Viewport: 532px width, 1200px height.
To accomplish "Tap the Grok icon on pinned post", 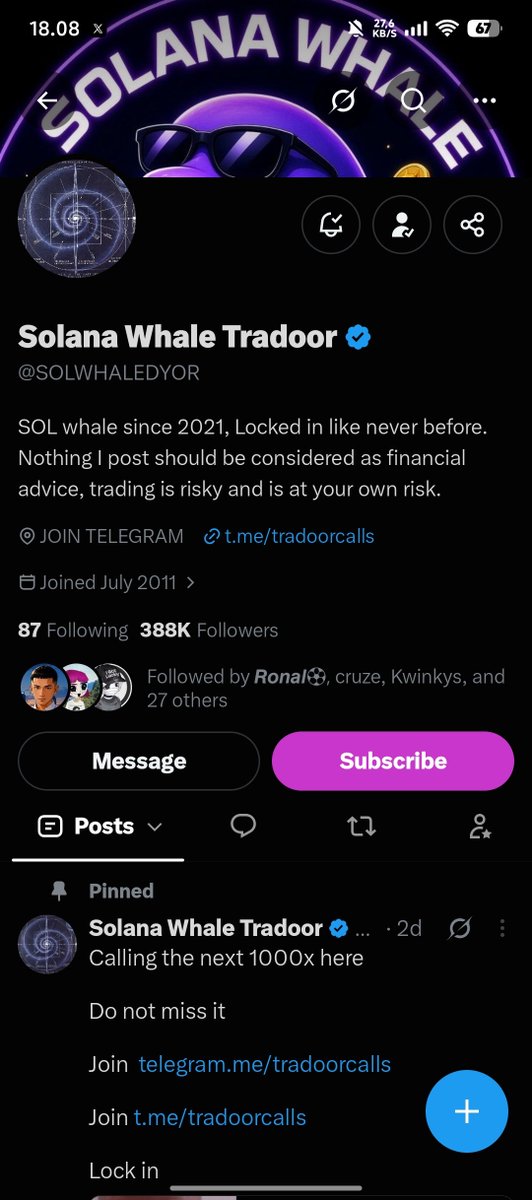I will click(x=460, y=929).
